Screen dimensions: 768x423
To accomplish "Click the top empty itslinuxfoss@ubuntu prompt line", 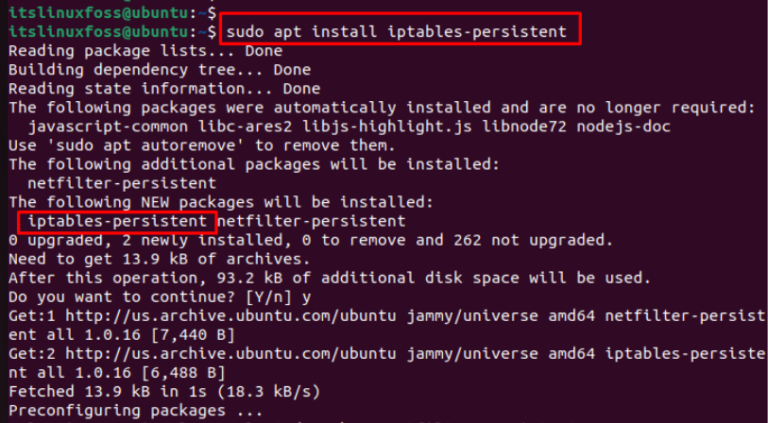I will [x=111, y=12].
